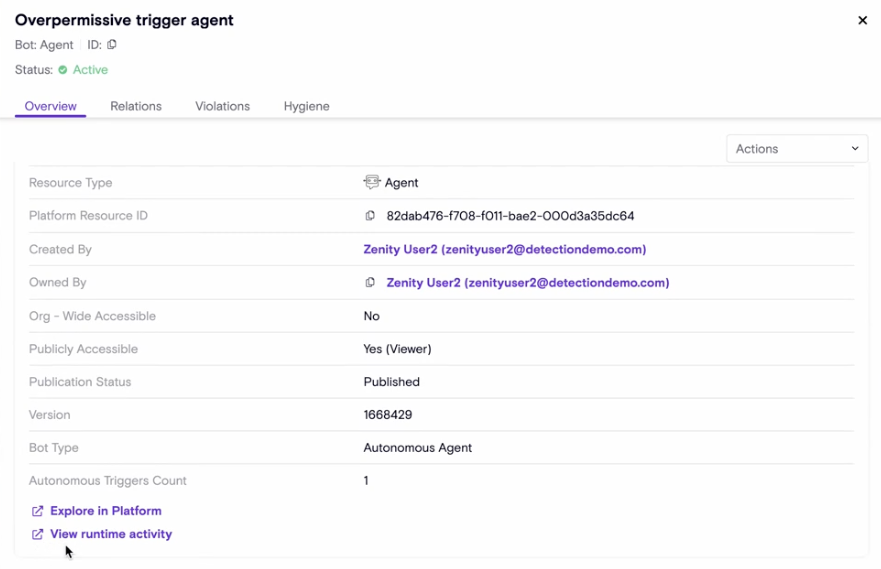881x569 pixels.
Task: Click the green Active status checkmark icon
Action: pos(63,70)
